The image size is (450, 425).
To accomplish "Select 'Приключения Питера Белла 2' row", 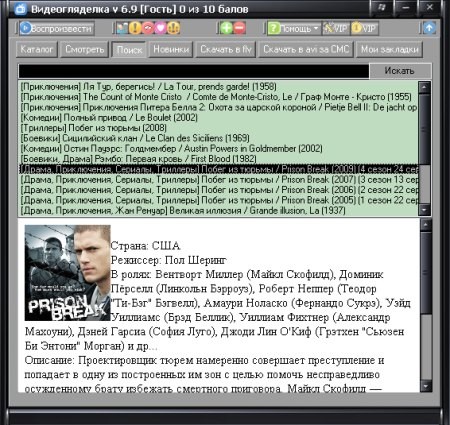I will pos(218,107).
